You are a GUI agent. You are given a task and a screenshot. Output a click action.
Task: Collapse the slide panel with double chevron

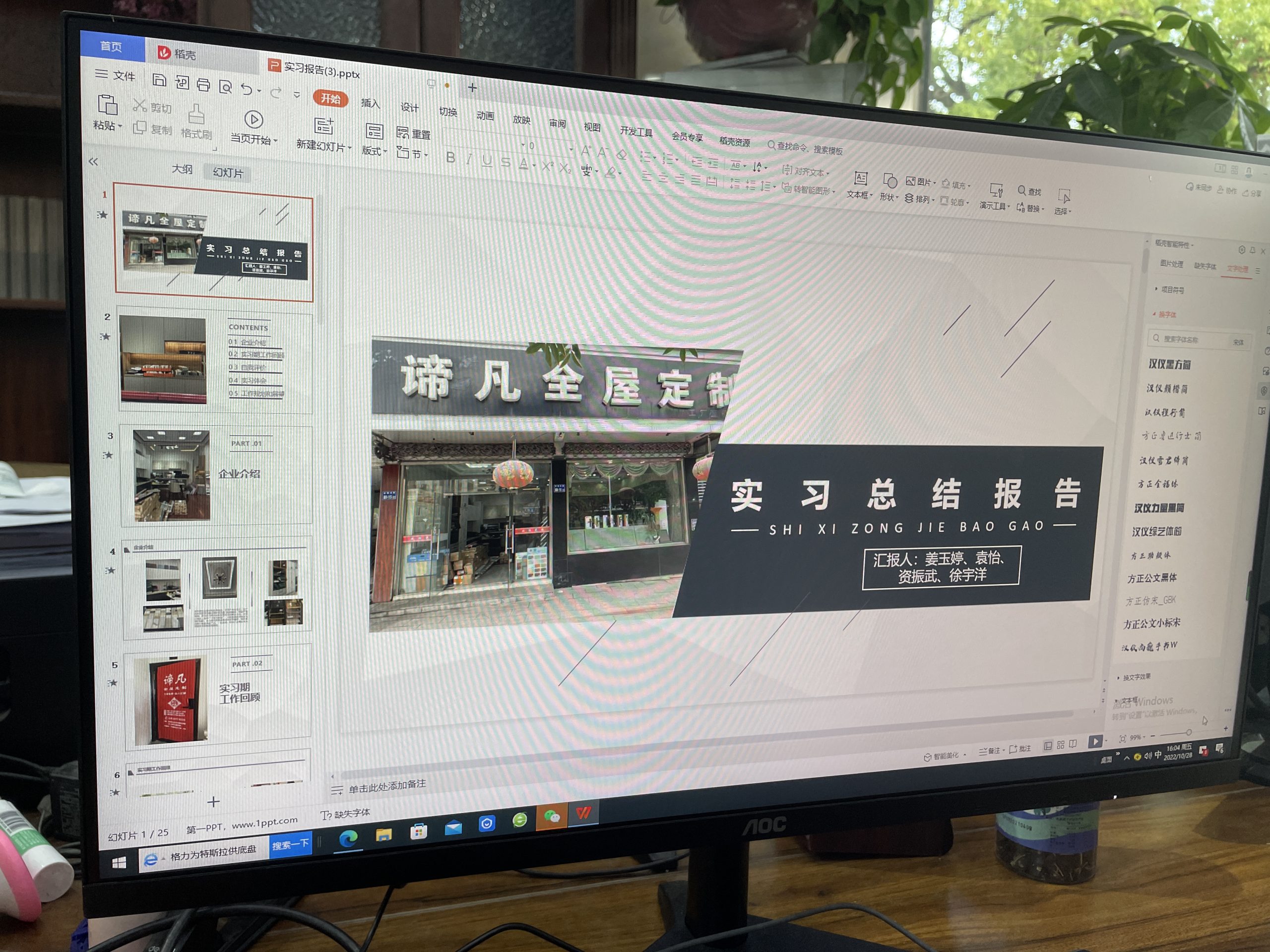94,162
